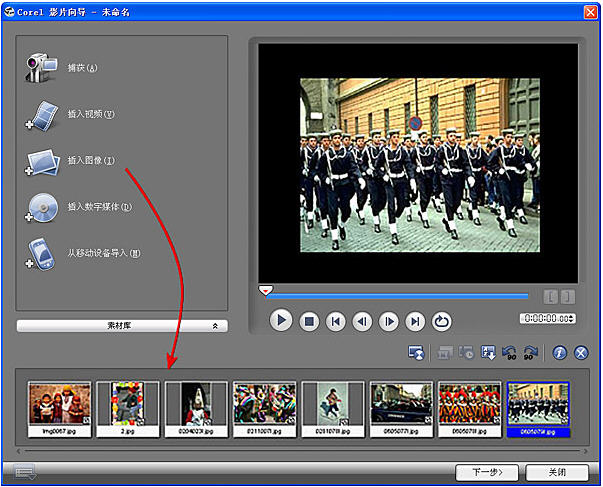This screenshot has width=603, height=487.
Task: Select the Img0067.jpg thumbnail
Action: click(x=59, y=409)
